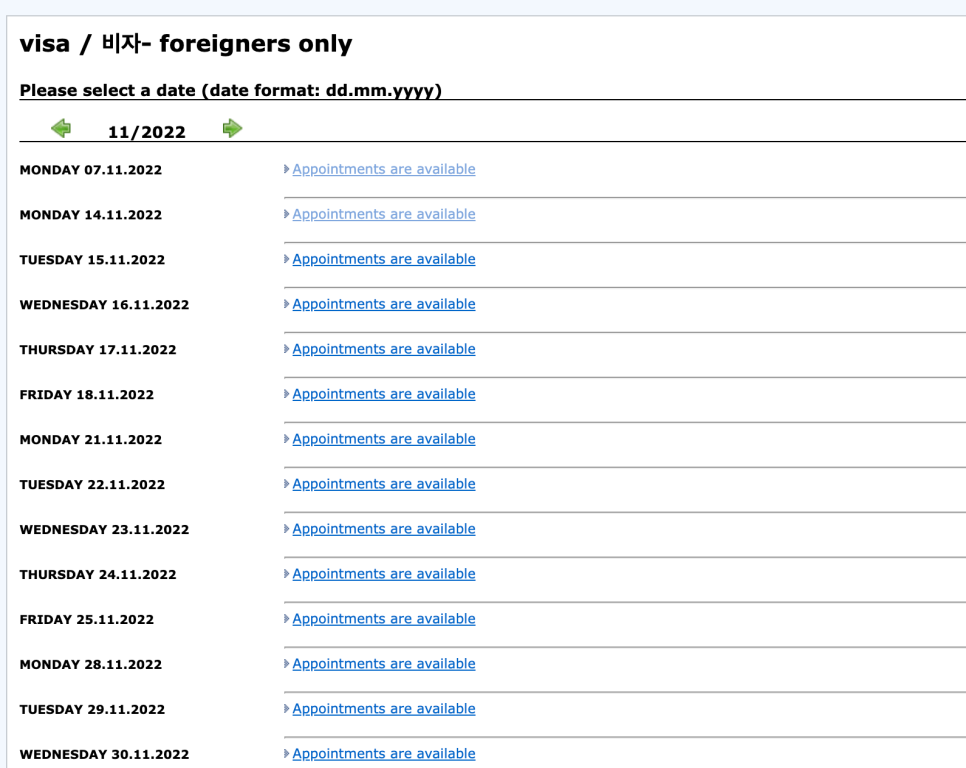Open appointments link for Monday 14.11.2022
Image resolution: width=966 pixels, height=768 pixels.
coord(384,214)
